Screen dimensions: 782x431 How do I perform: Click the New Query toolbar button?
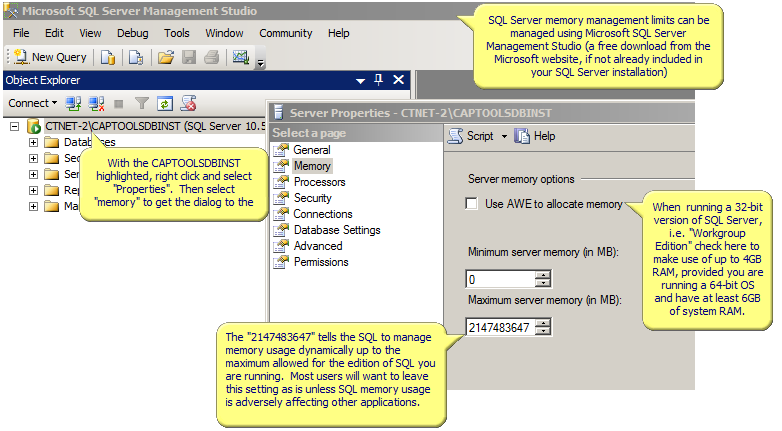49,57
